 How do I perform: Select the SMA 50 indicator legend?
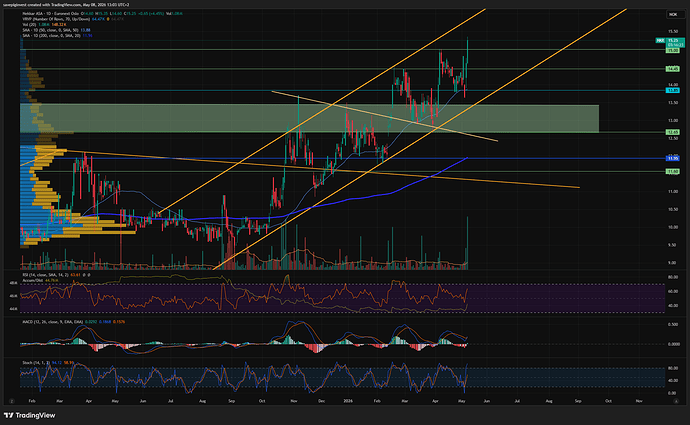coord(50,30)
